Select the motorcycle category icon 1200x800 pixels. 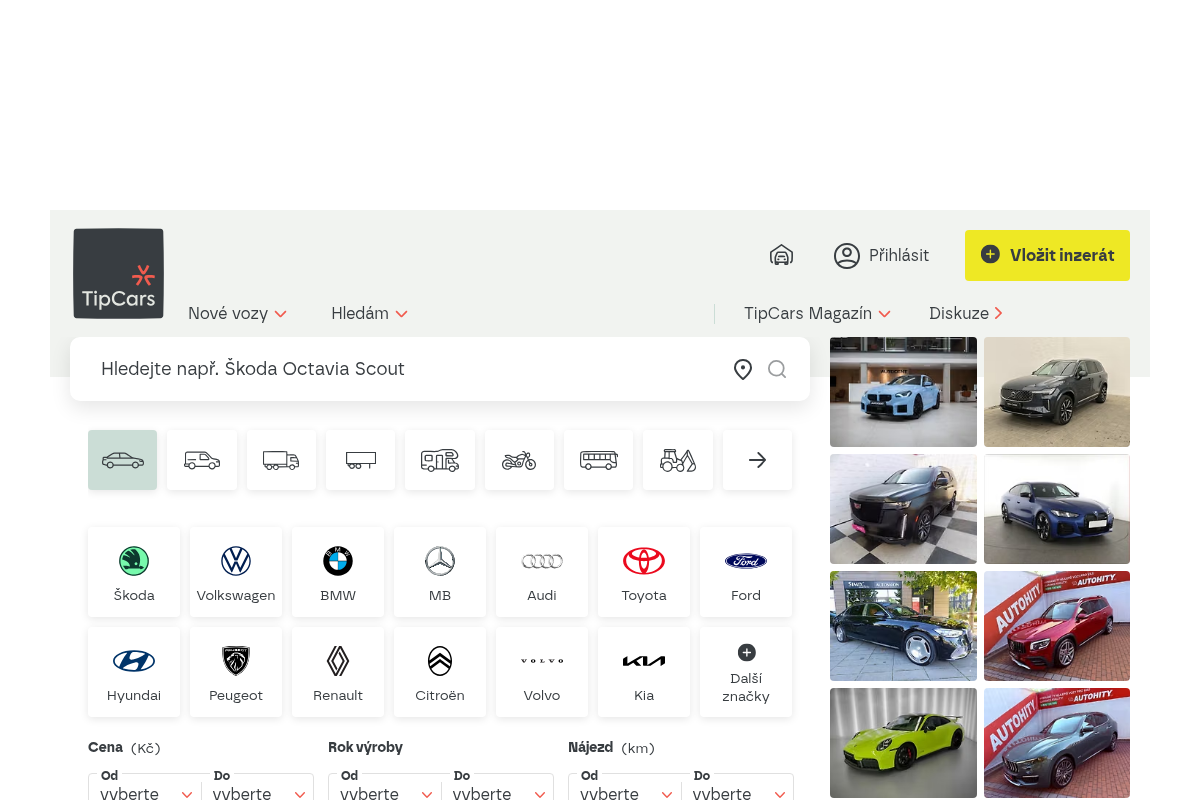point(519,460)
